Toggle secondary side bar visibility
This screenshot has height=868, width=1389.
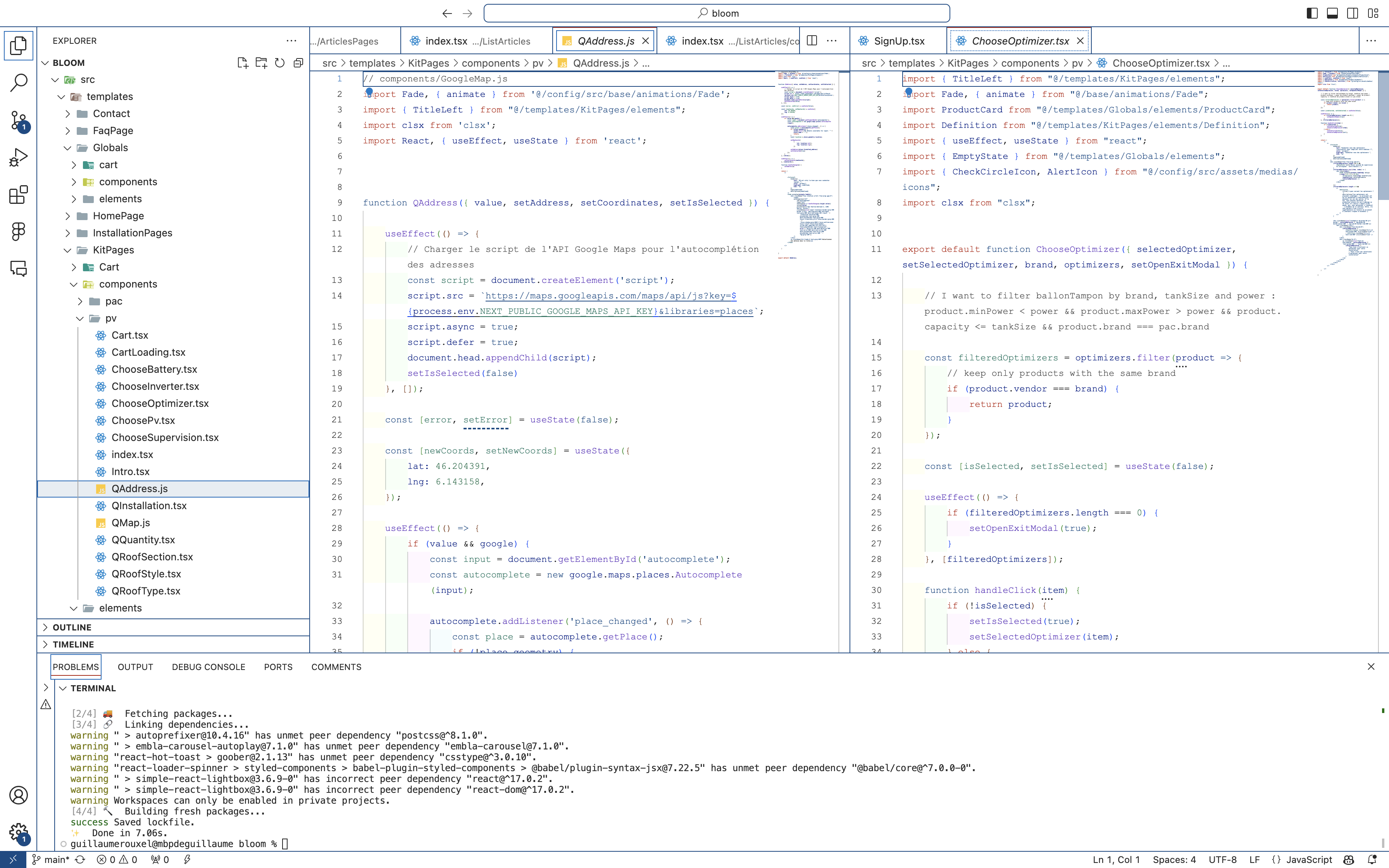point(1352,13)
